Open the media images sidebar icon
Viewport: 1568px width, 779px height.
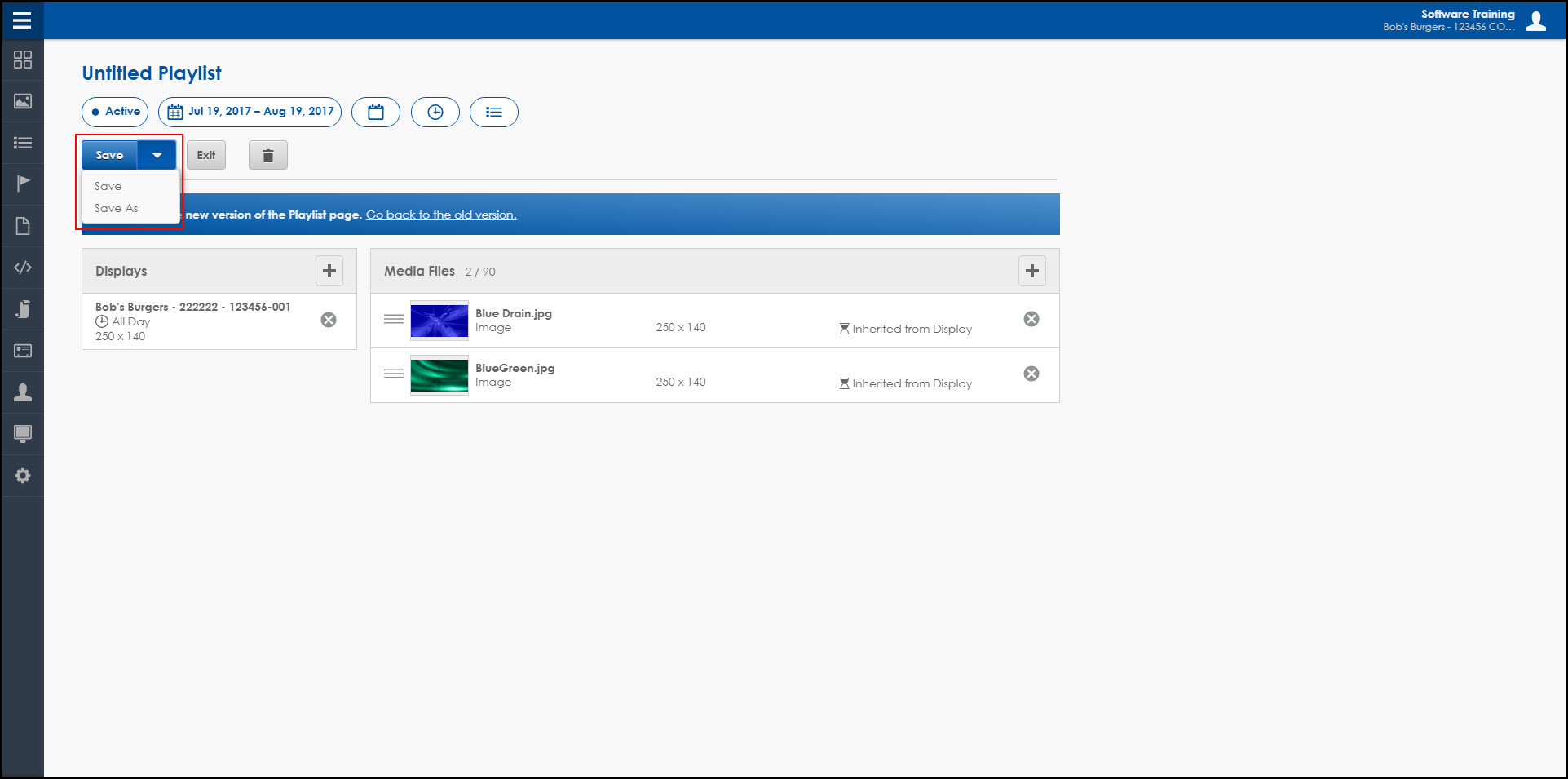[x=23, y=101]
